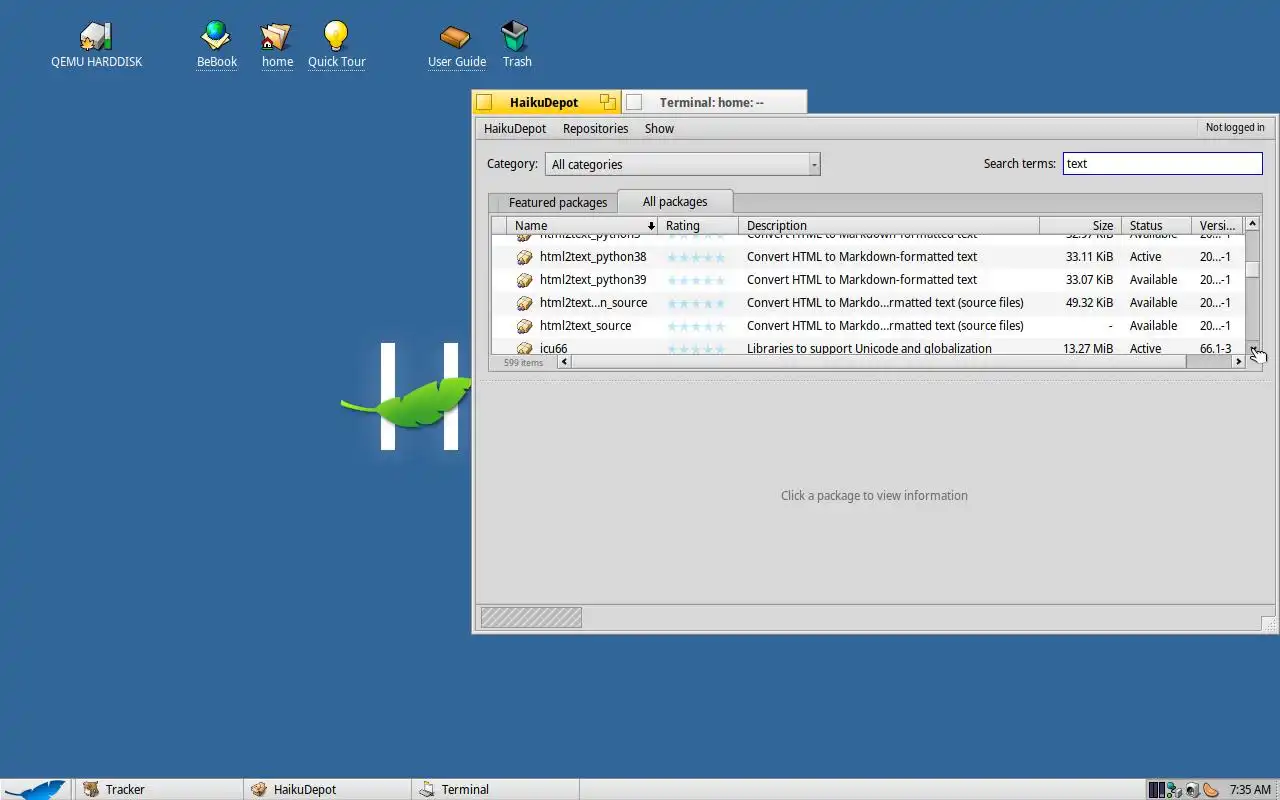Switch to Featured packages tab
Image resolution: width=1280 pixels, height=800 pixels.
(x=557, y=202)
